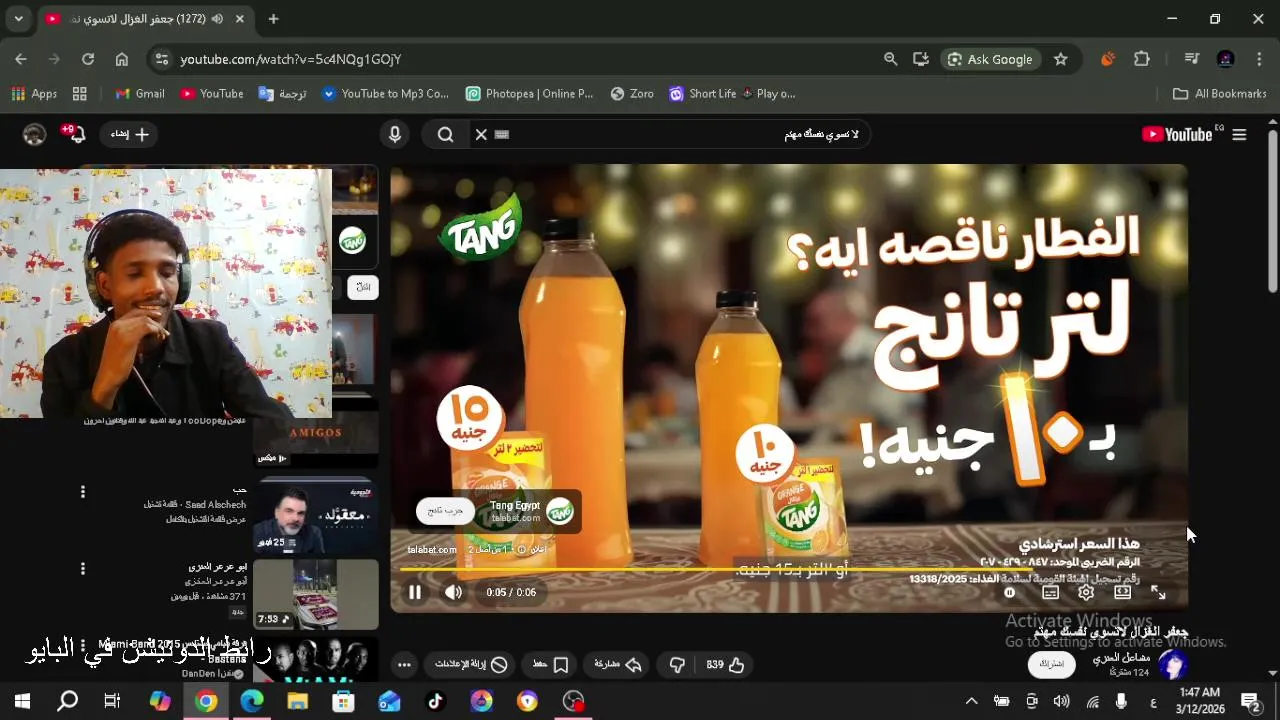Viewport: 1280px width, 720px height.
Task: Open the zoom magnifier in address bar
Action: coord(890,59)
